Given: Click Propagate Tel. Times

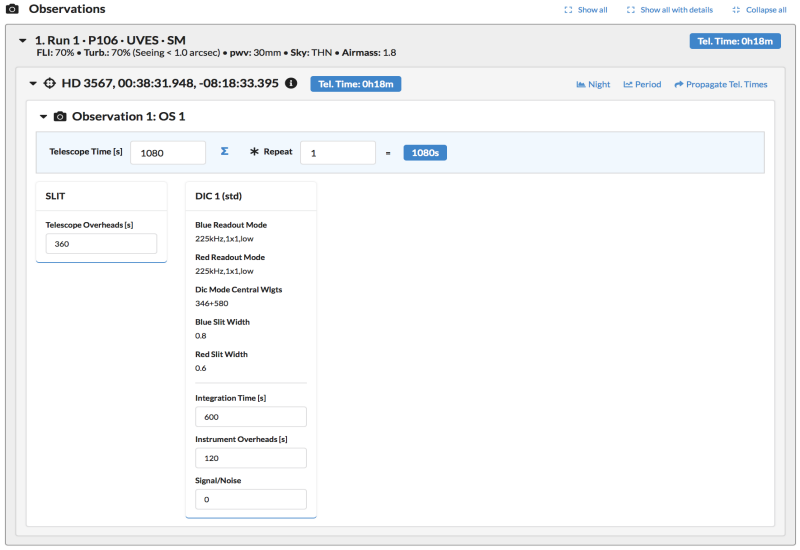Looking at the screenshot, I should tap(721, 85).
